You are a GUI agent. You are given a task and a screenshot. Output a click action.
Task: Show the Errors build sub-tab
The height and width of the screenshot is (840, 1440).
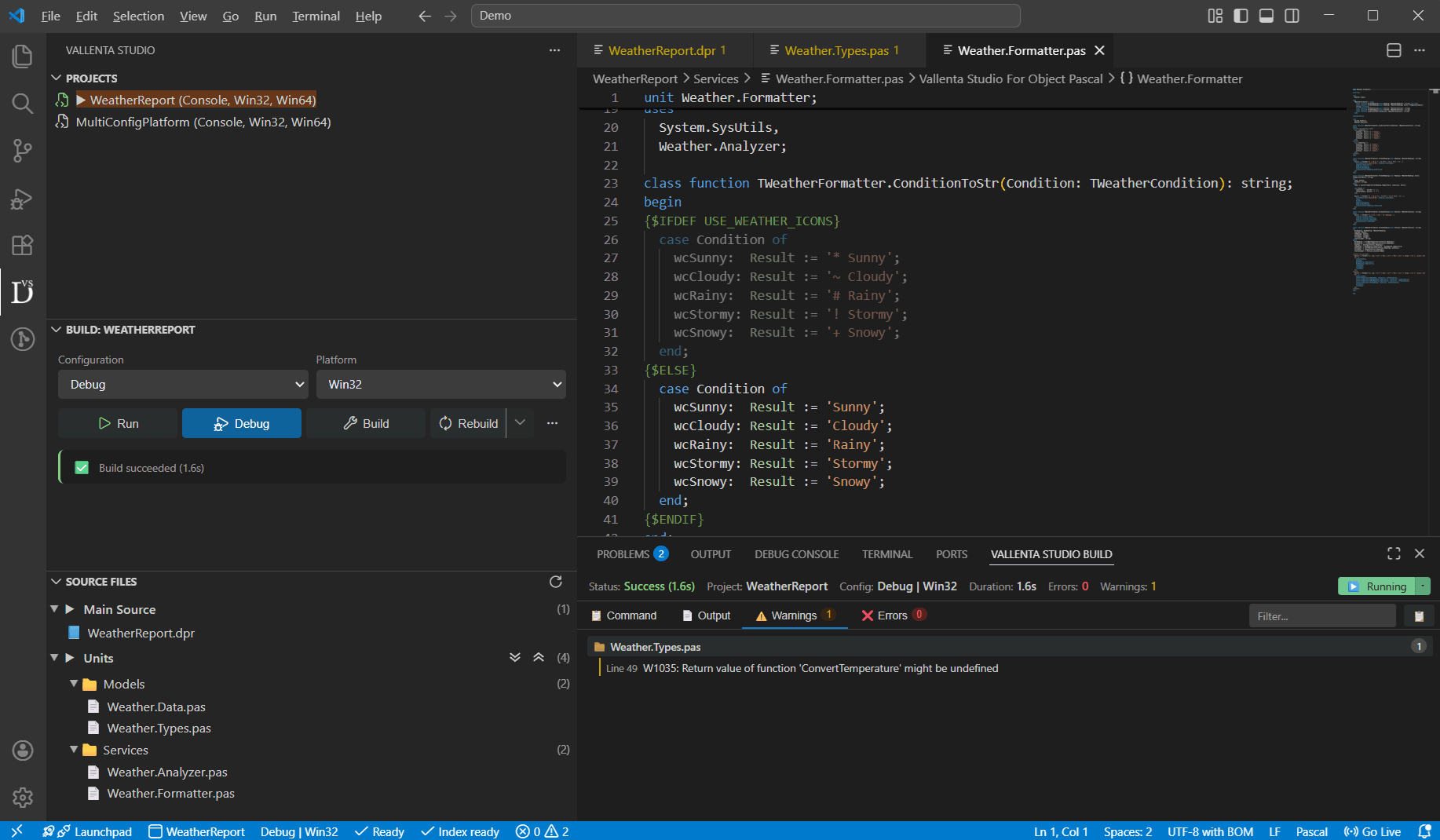coord(894,615)
